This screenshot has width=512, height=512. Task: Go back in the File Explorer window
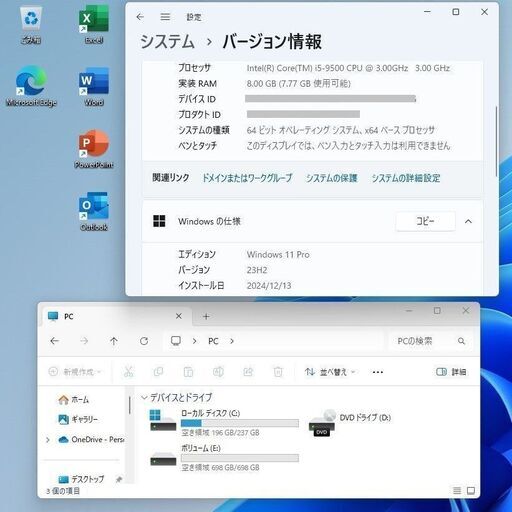(54, 341)
